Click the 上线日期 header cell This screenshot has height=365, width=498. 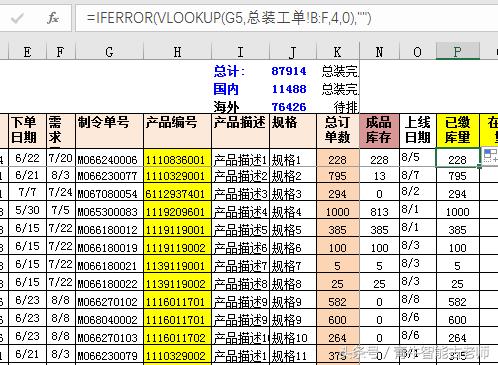418,131
